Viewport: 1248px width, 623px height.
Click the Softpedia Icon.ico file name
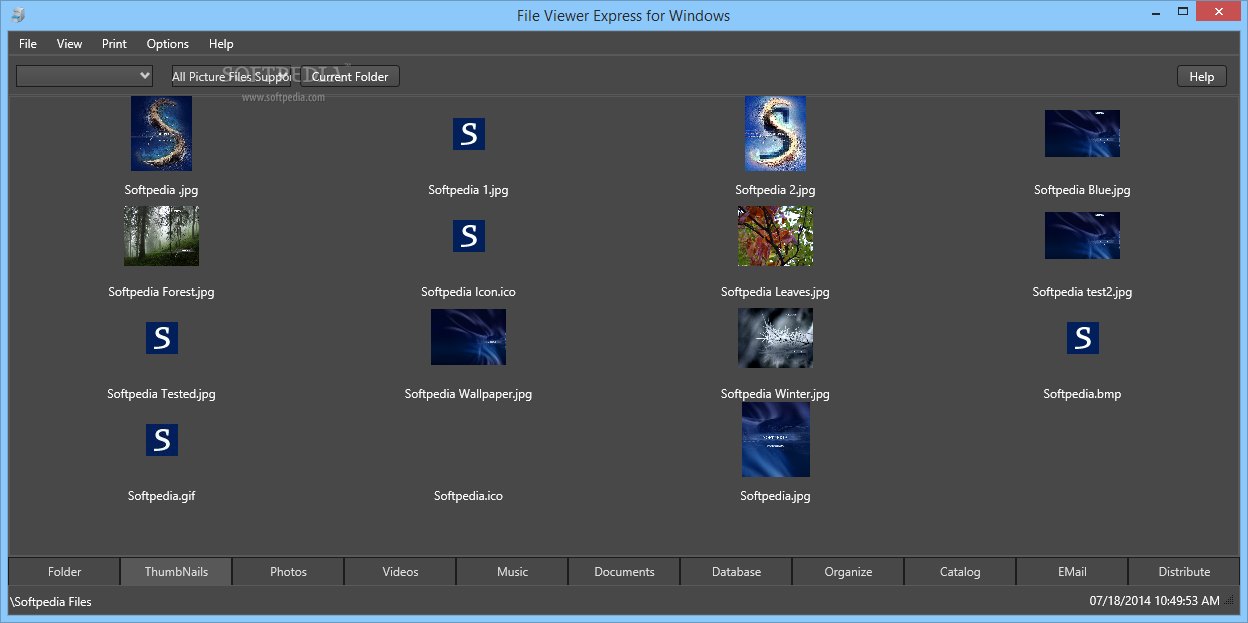click(x=469, y=292)
